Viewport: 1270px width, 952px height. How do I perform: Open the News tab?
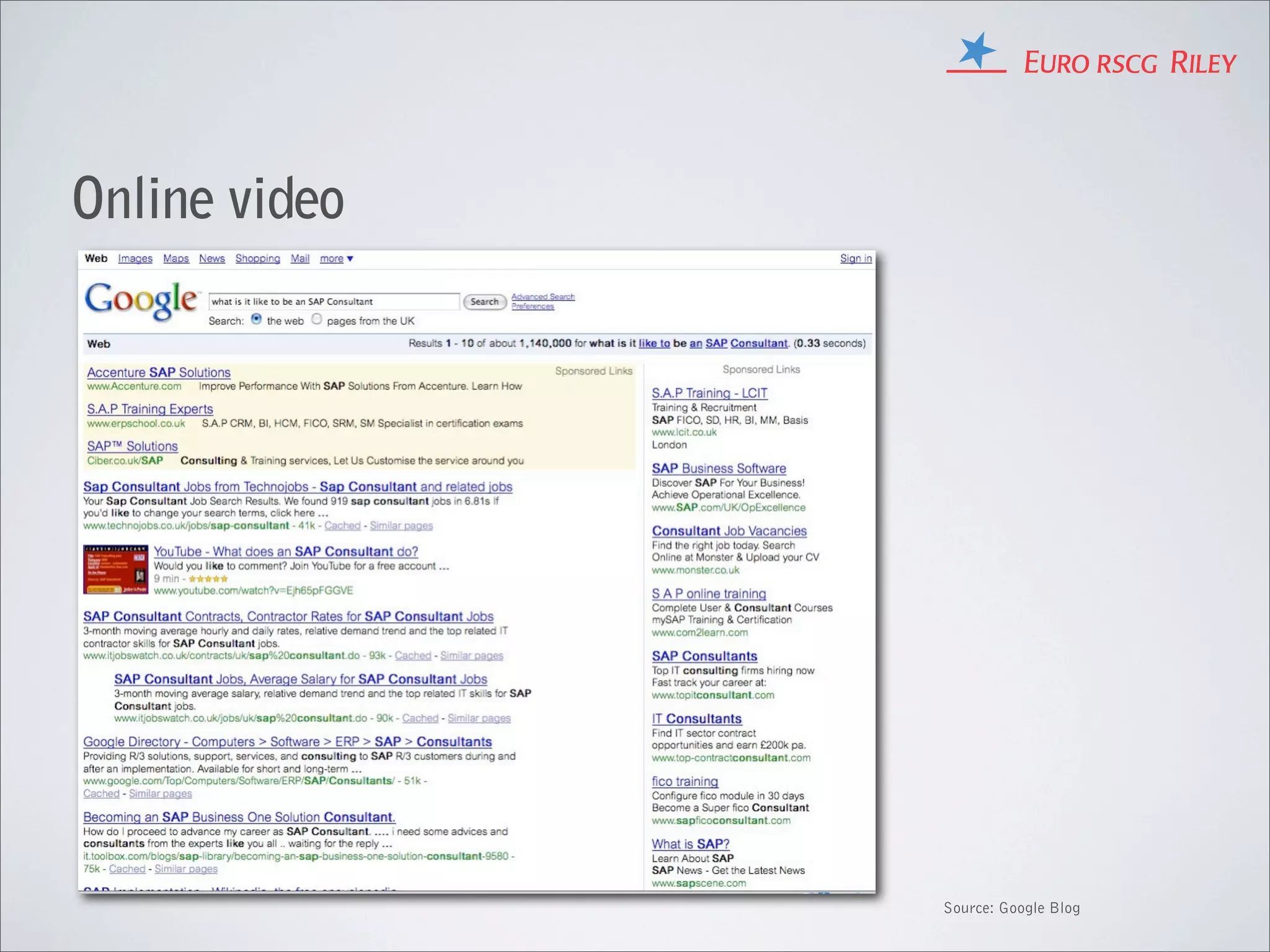(x=212, y=258)
